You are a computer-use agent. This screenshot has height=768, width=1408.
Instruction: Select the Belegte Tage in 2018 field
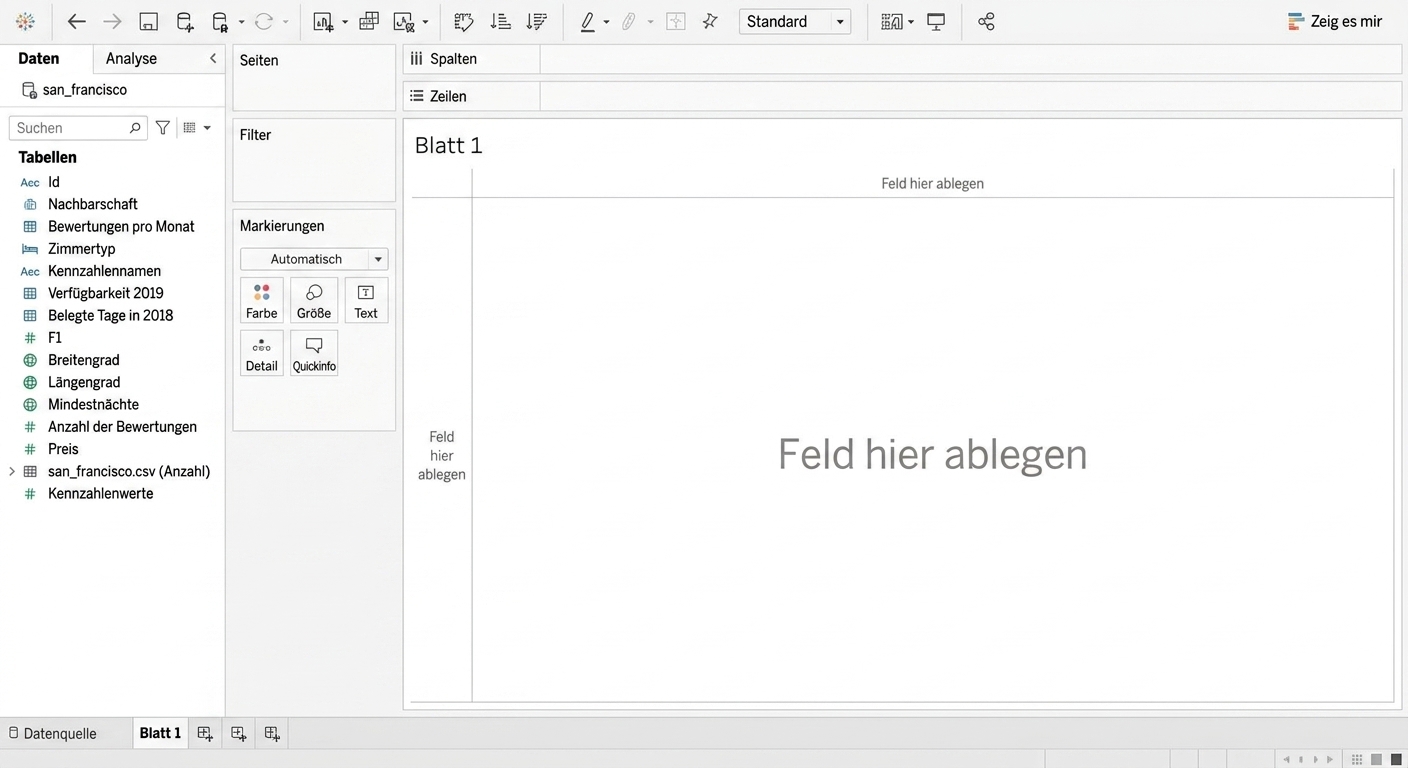(x=110, y=315)
